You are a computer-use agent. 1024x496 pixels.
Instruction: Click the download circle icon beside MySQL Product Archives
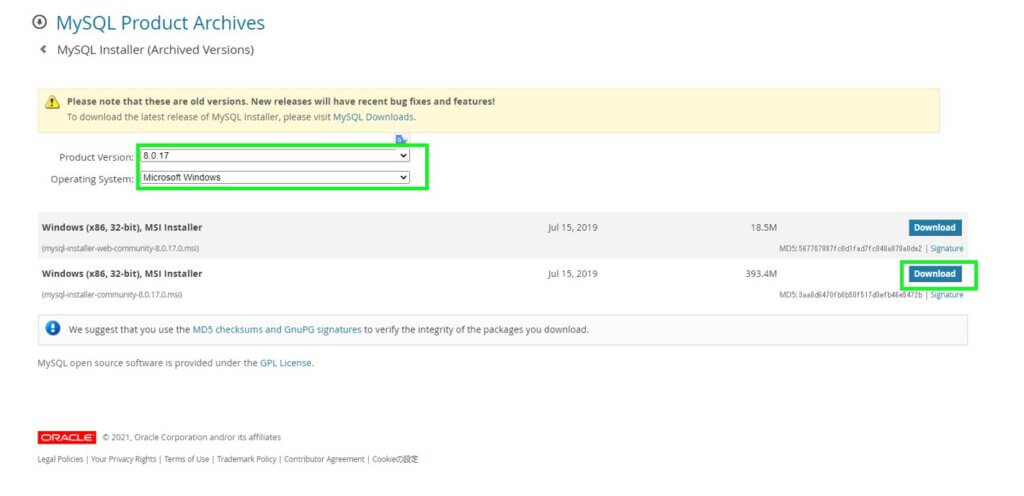[x=39, y=22]
